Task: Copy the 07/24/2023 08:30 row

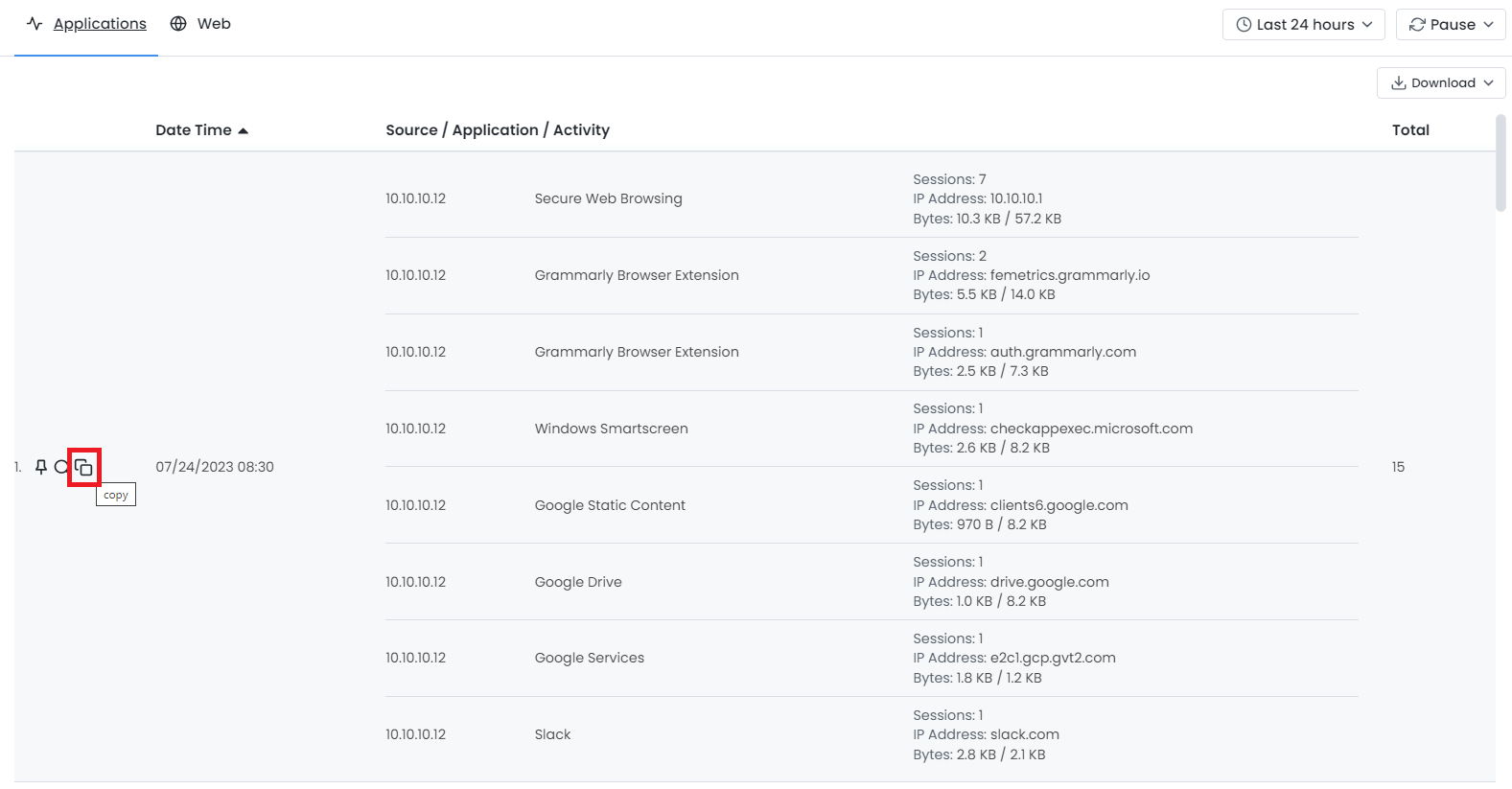Action: [x=84, y=468]
